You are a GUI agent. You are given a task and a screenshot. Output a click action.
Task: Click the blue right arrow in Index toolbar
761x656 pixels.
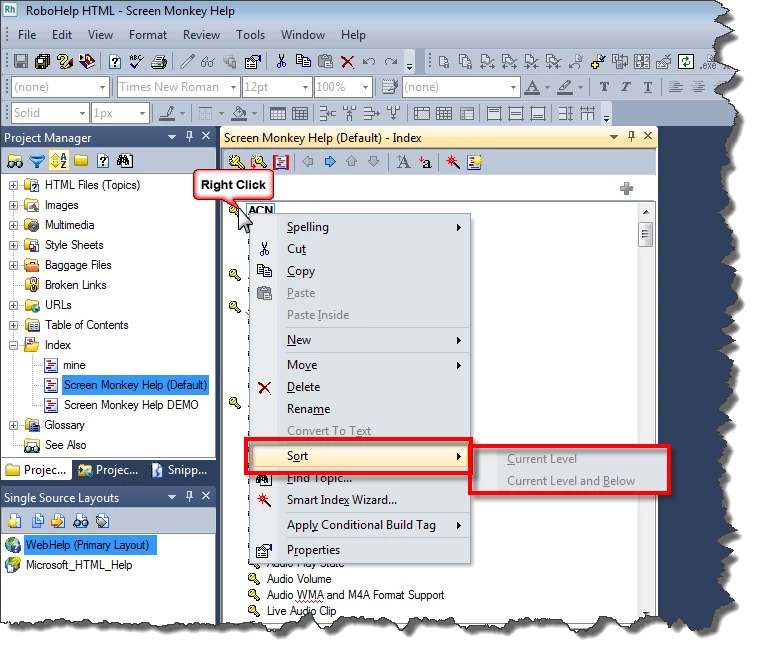330,161
